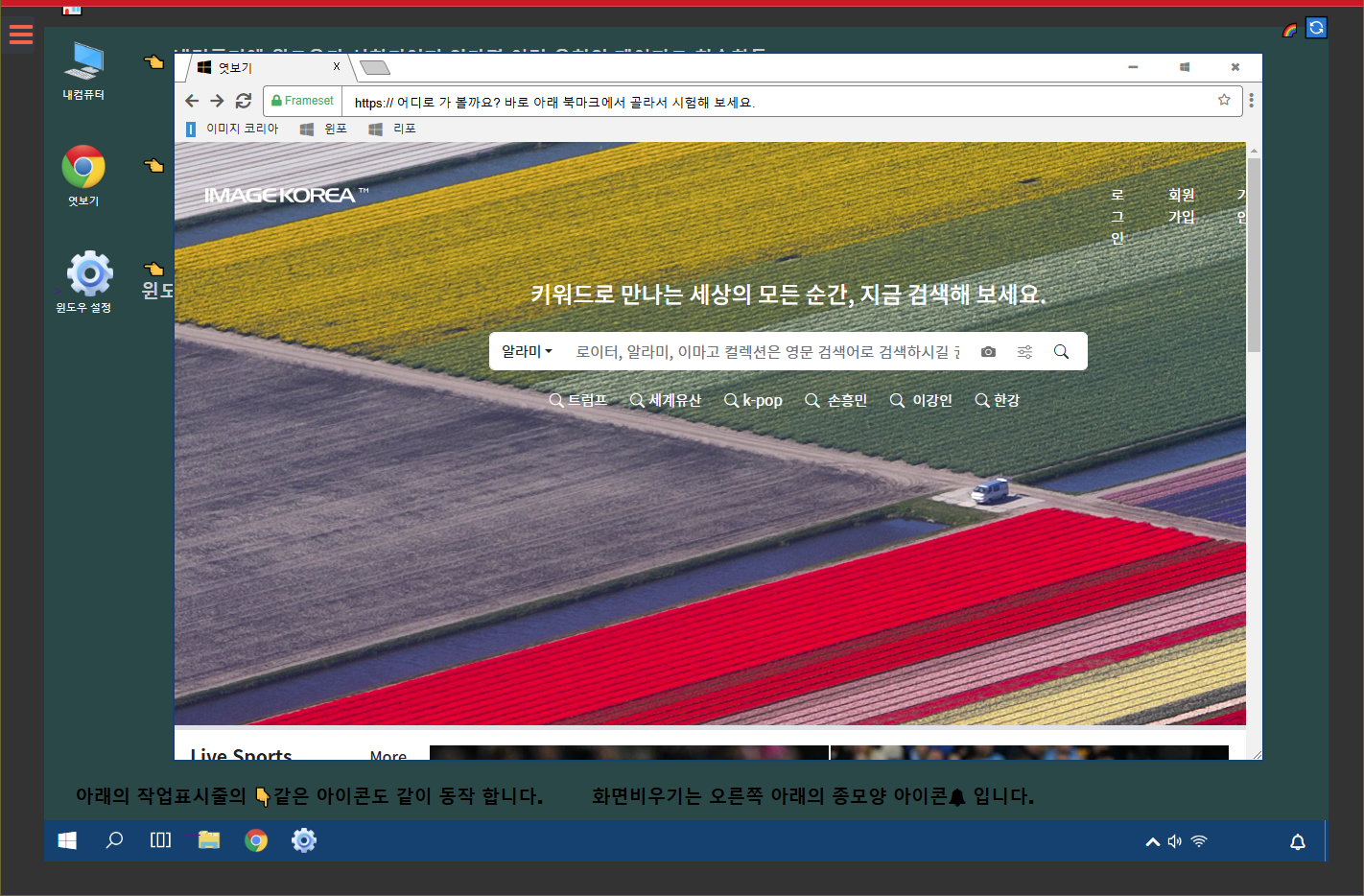Click the page vertical scrollbar thumb

click(1254, 254)
